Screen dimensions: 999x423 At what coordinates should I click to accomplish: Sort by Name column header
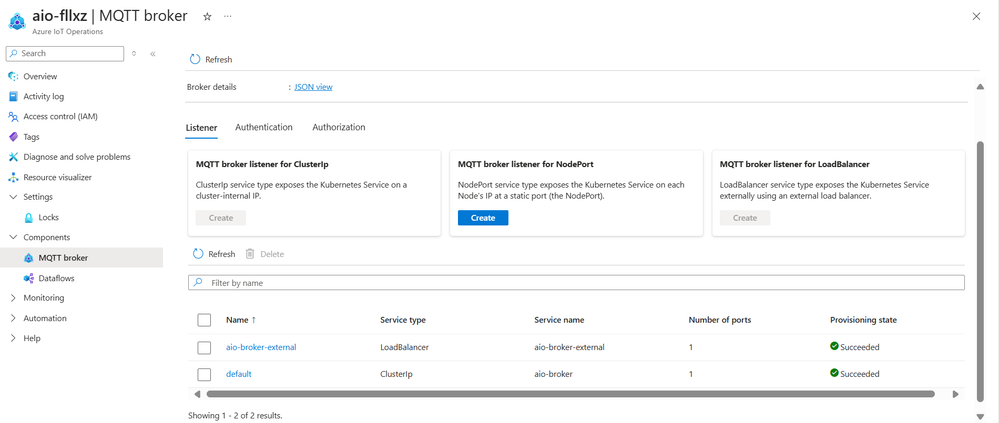pos(241,320)
